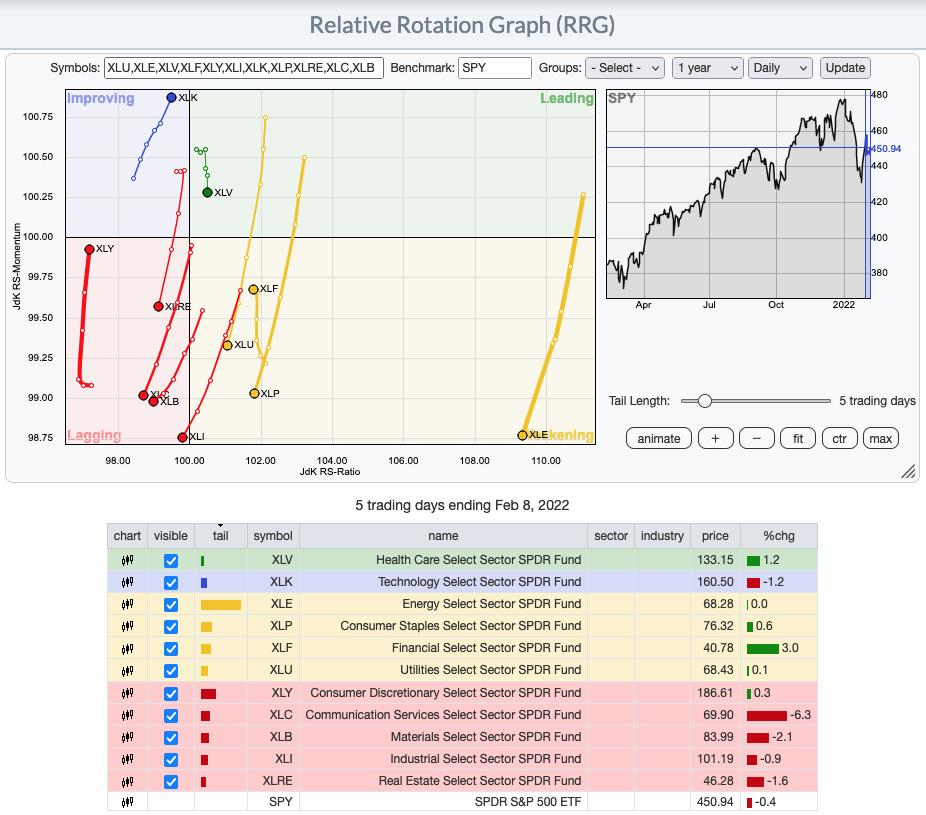This screenshot has height=815, width=926.
Task: Open chart icon for SPY row
Action: pyautogui.click(x=127, y=802)
